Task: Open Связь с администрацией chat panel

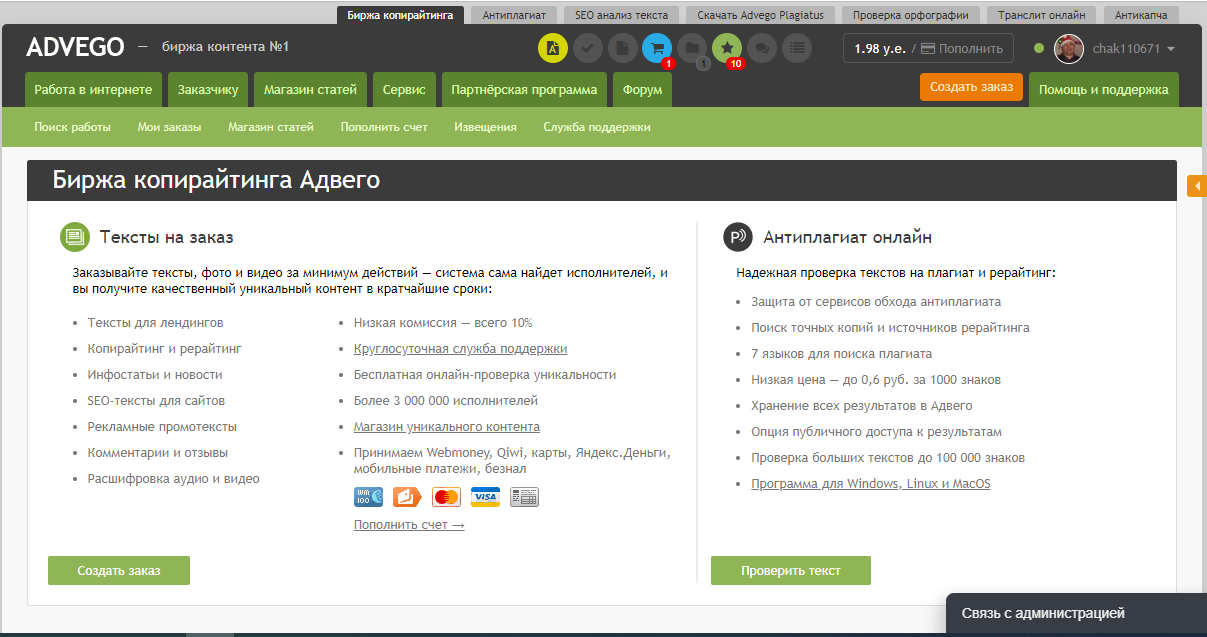Action: point(1076,614)
